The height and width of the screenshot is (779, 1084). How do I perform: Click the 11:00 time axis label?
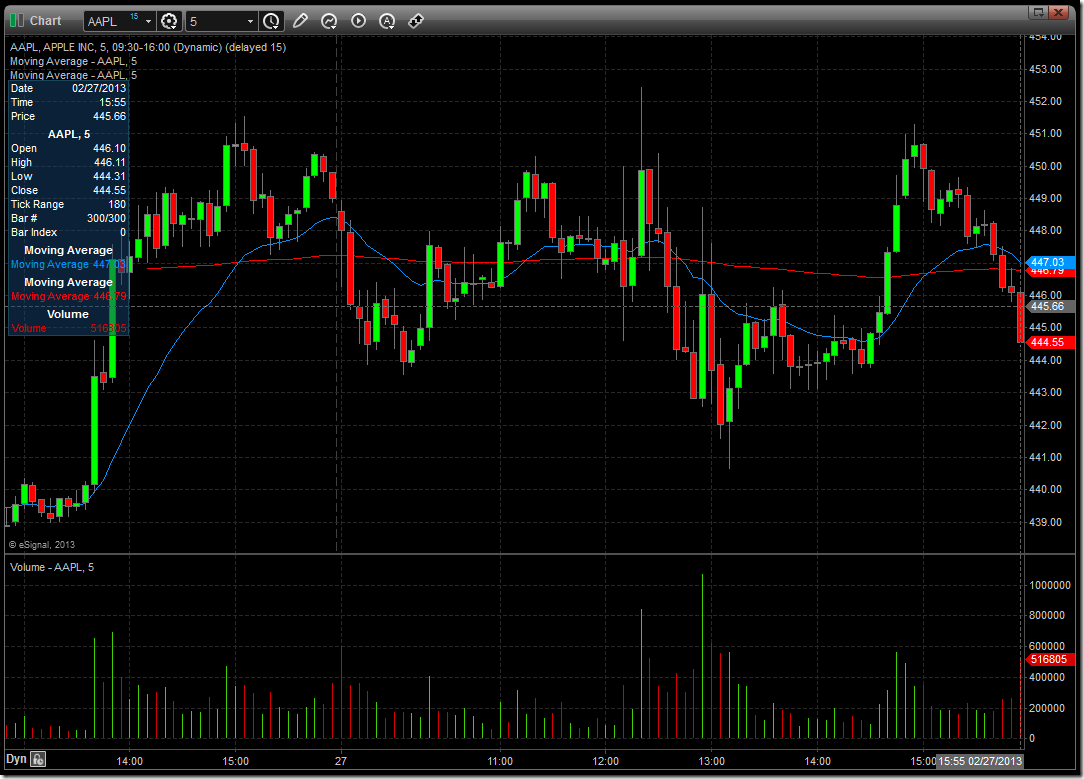(500, 761)
